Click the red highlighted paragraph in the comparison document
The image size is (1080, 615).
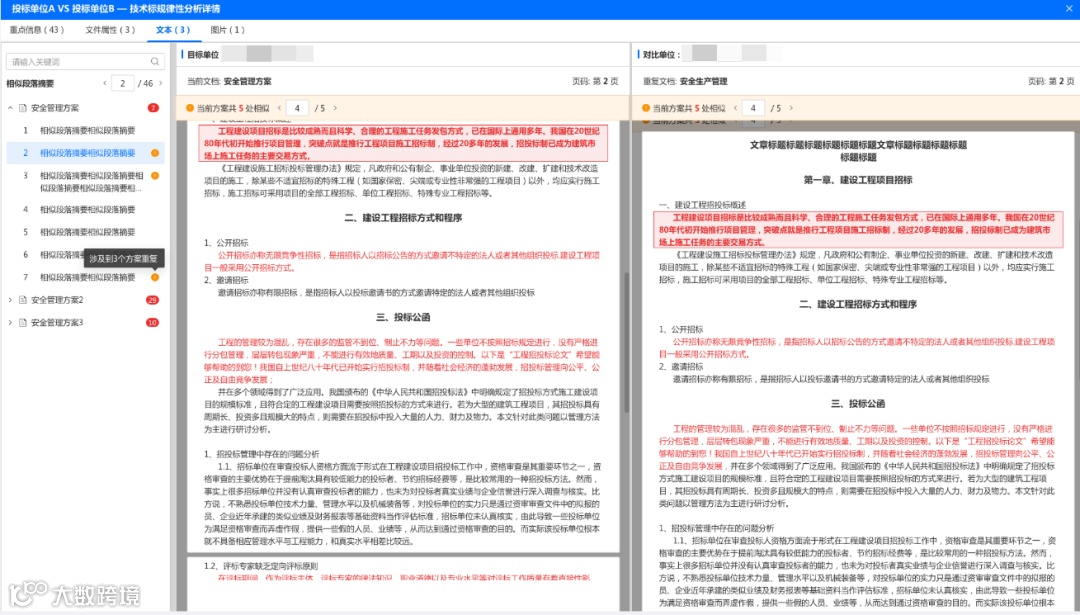858,230
